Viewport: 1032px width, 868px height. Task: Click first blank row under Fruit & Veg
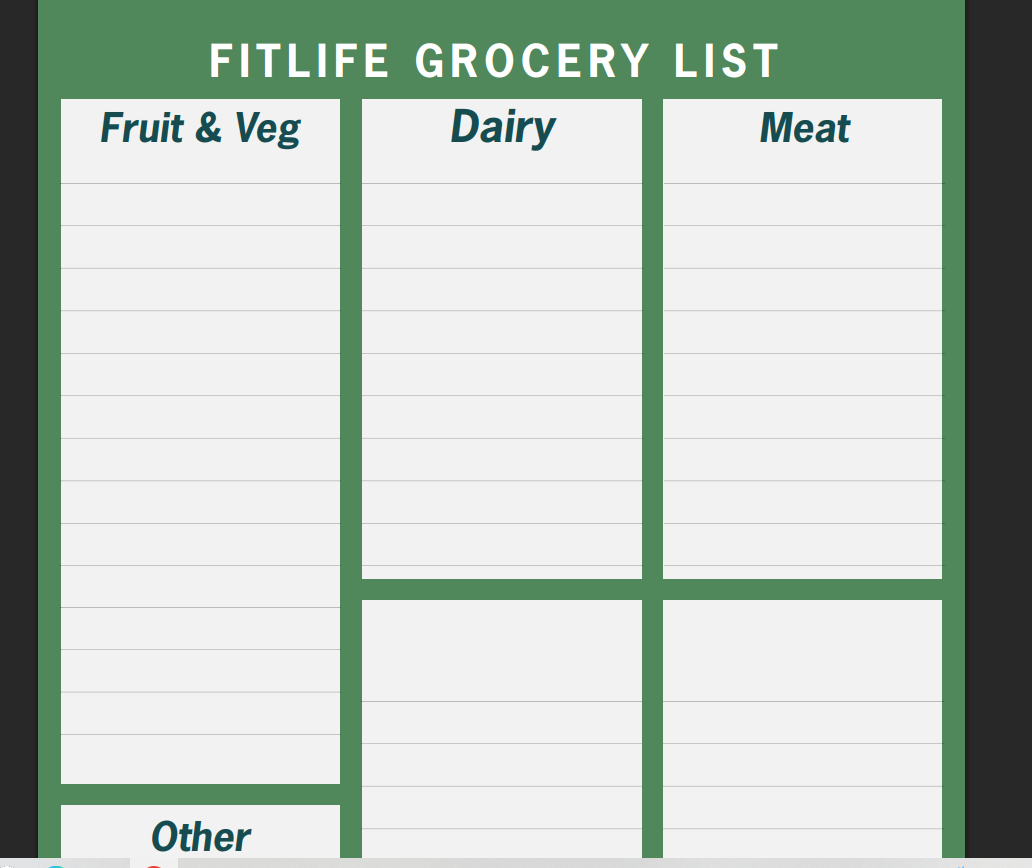pyautogui.click(x=200, y=205)
